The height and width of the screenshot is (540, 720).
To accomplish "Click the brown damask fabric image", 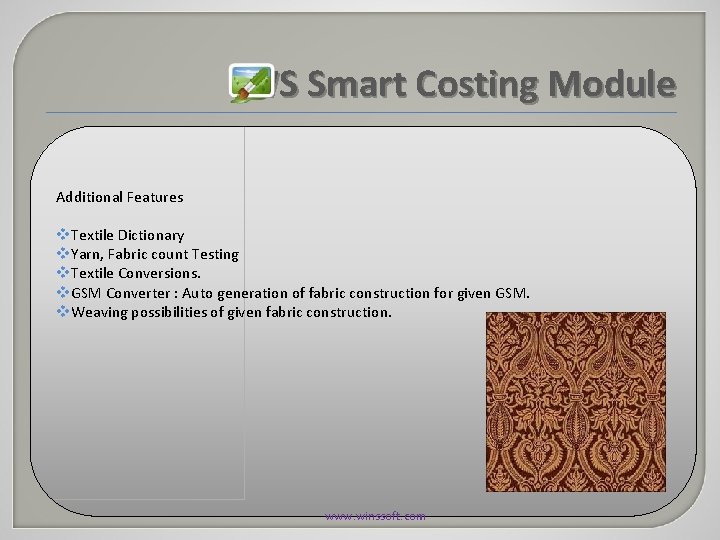I will click(576, 402).
